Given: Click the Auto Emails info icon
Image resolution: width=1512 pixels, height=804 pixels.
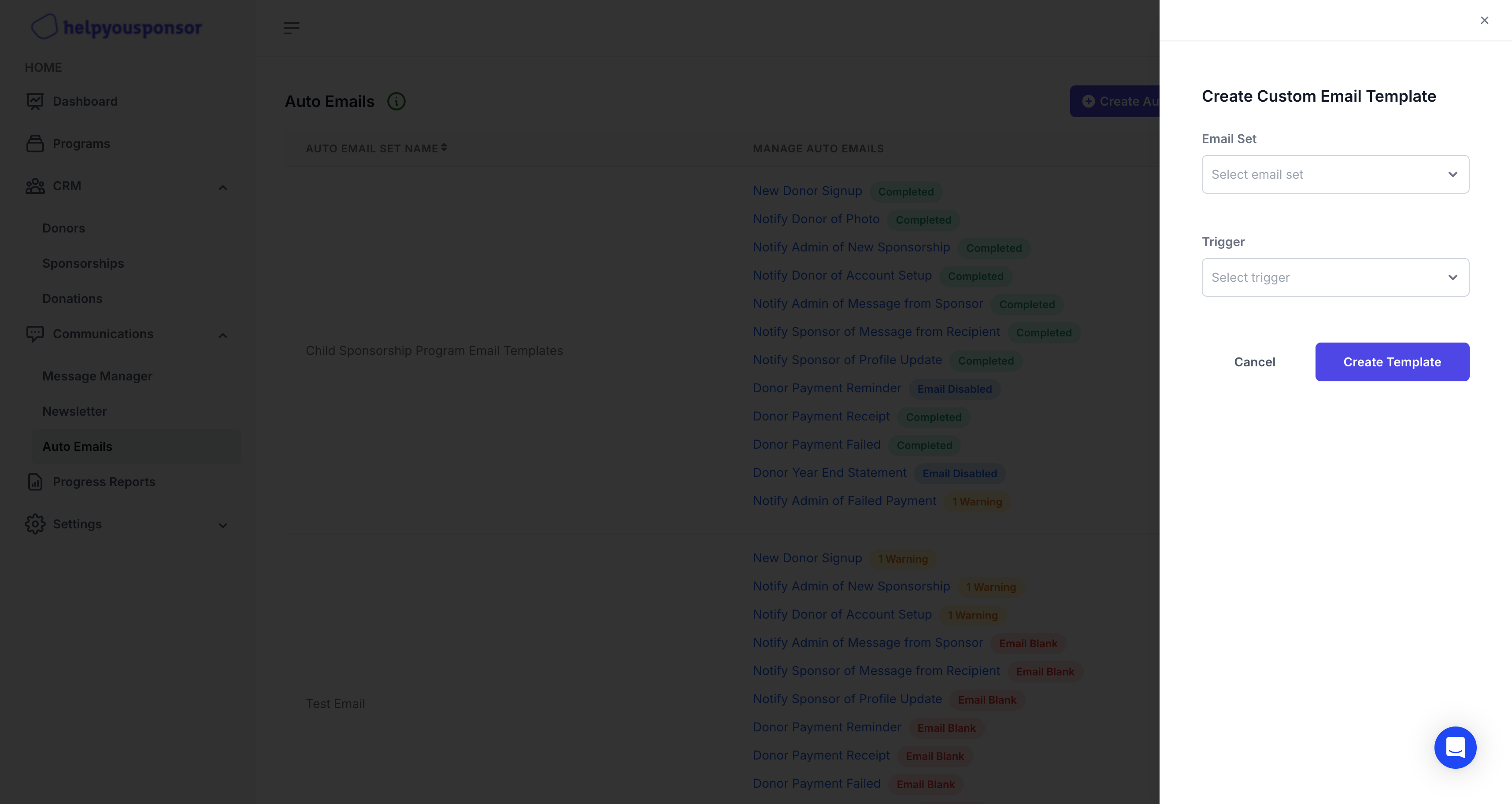Looking at the screenshot, I should coord(396,101).
